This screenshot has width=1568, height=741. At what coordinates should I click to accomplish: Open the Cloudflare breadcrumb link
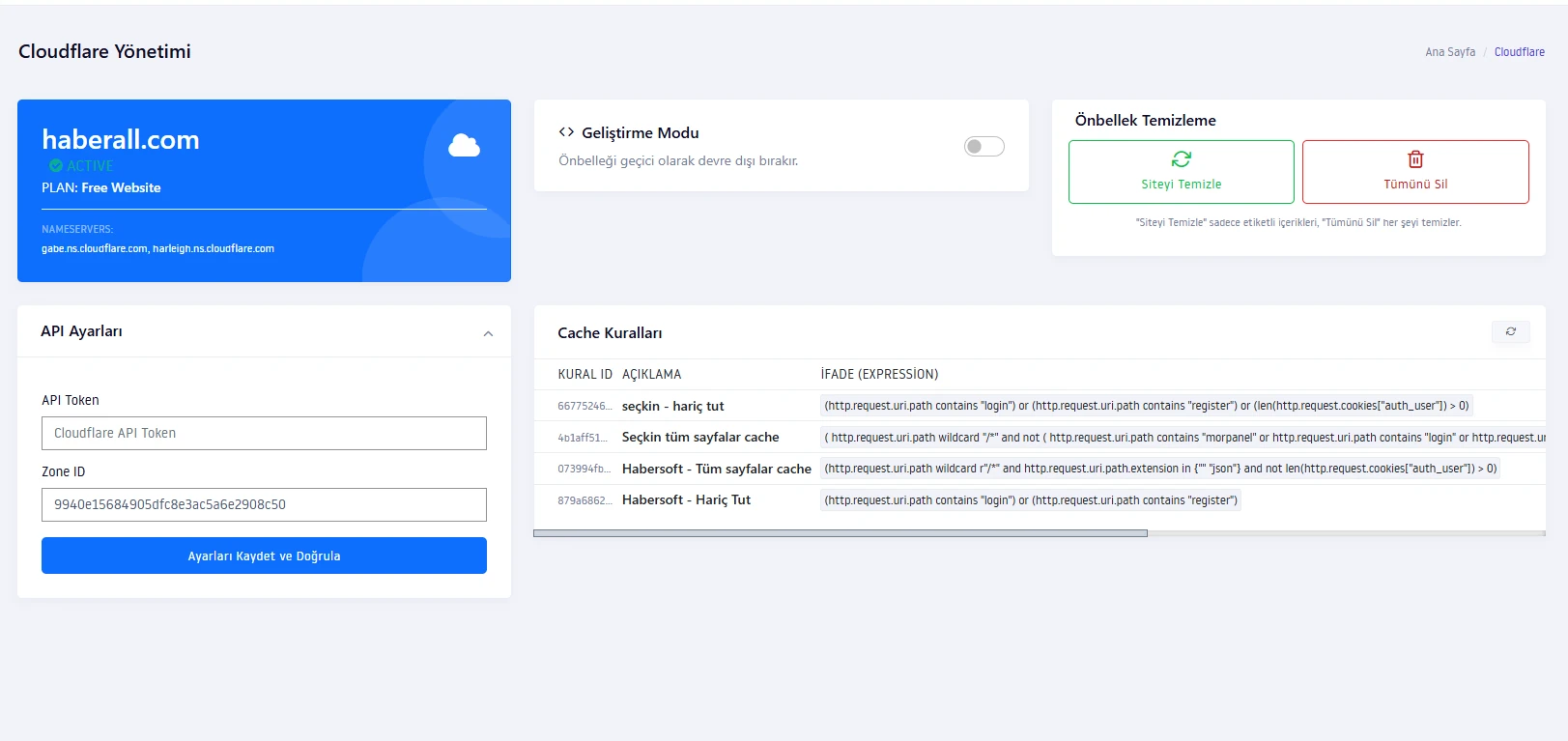(x=1519, y=52)
